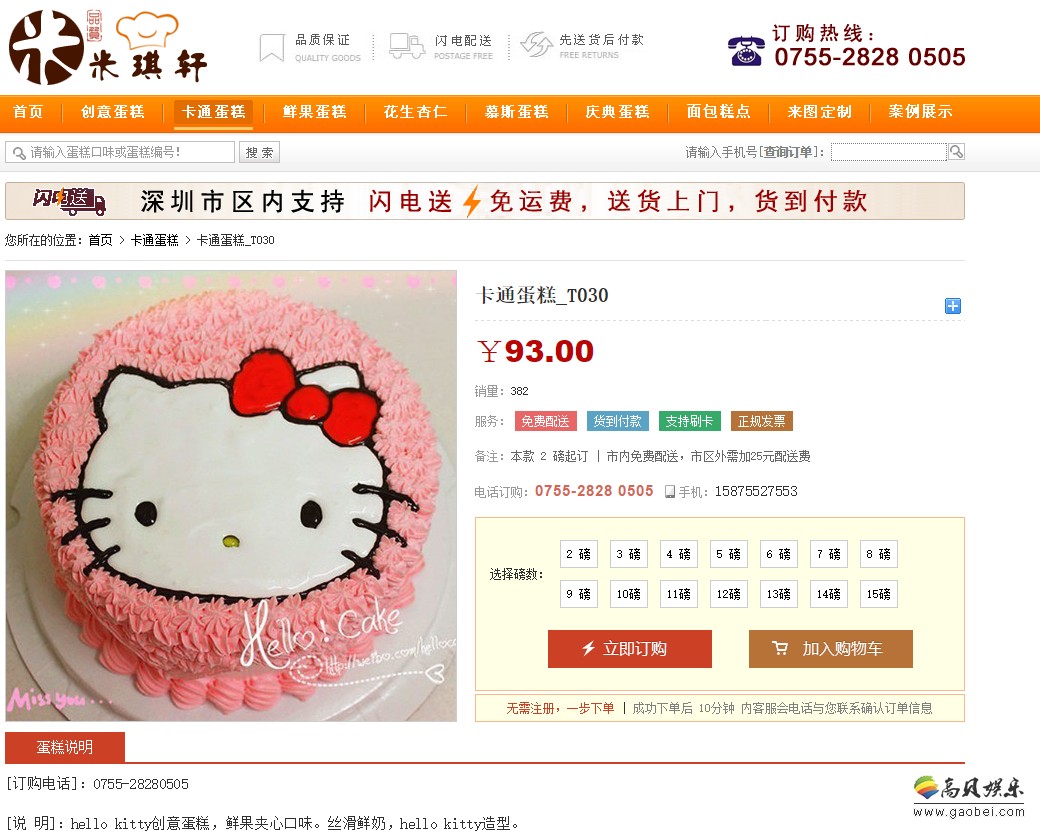Screen dimensions: 1040x835
Task: Click the blue plus share icon
Action: tap(952, 306)
